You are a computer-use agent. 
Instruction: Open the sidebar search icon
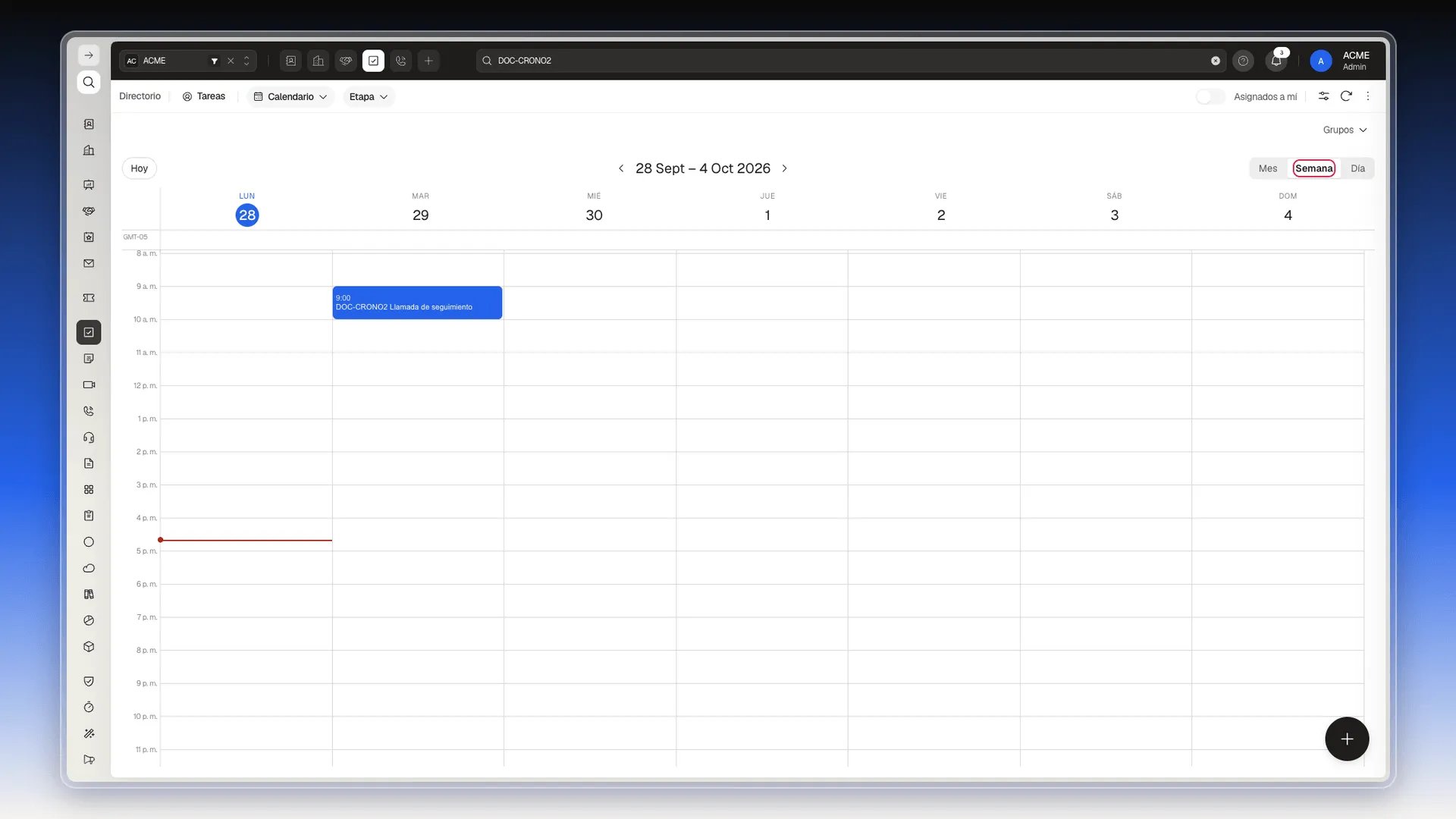point(89,82)
